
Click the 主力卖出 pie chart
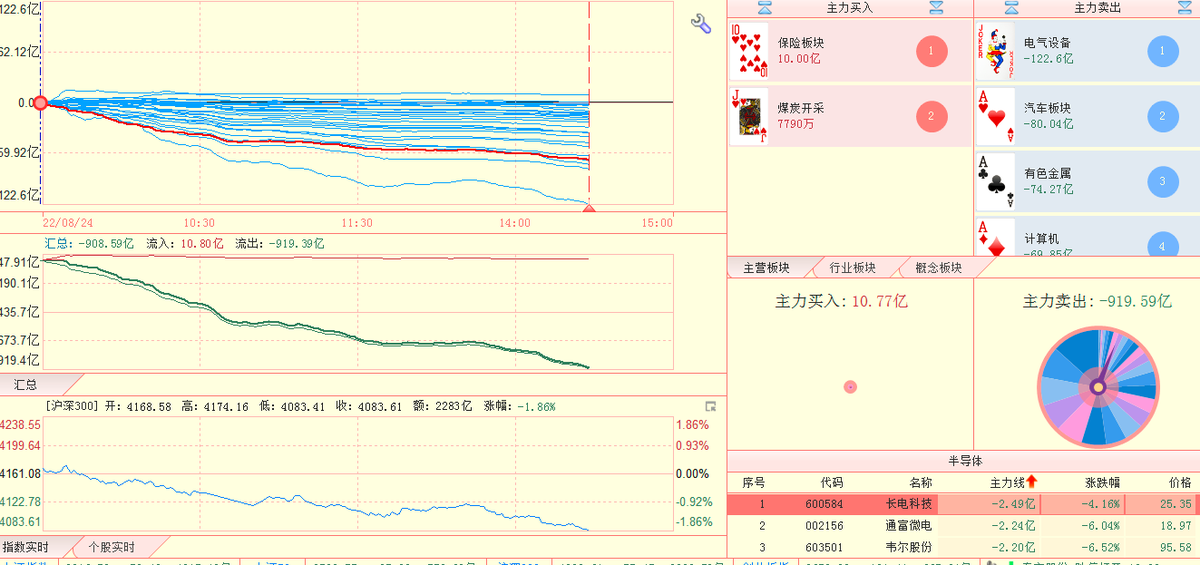click(x=1098, y=385)
